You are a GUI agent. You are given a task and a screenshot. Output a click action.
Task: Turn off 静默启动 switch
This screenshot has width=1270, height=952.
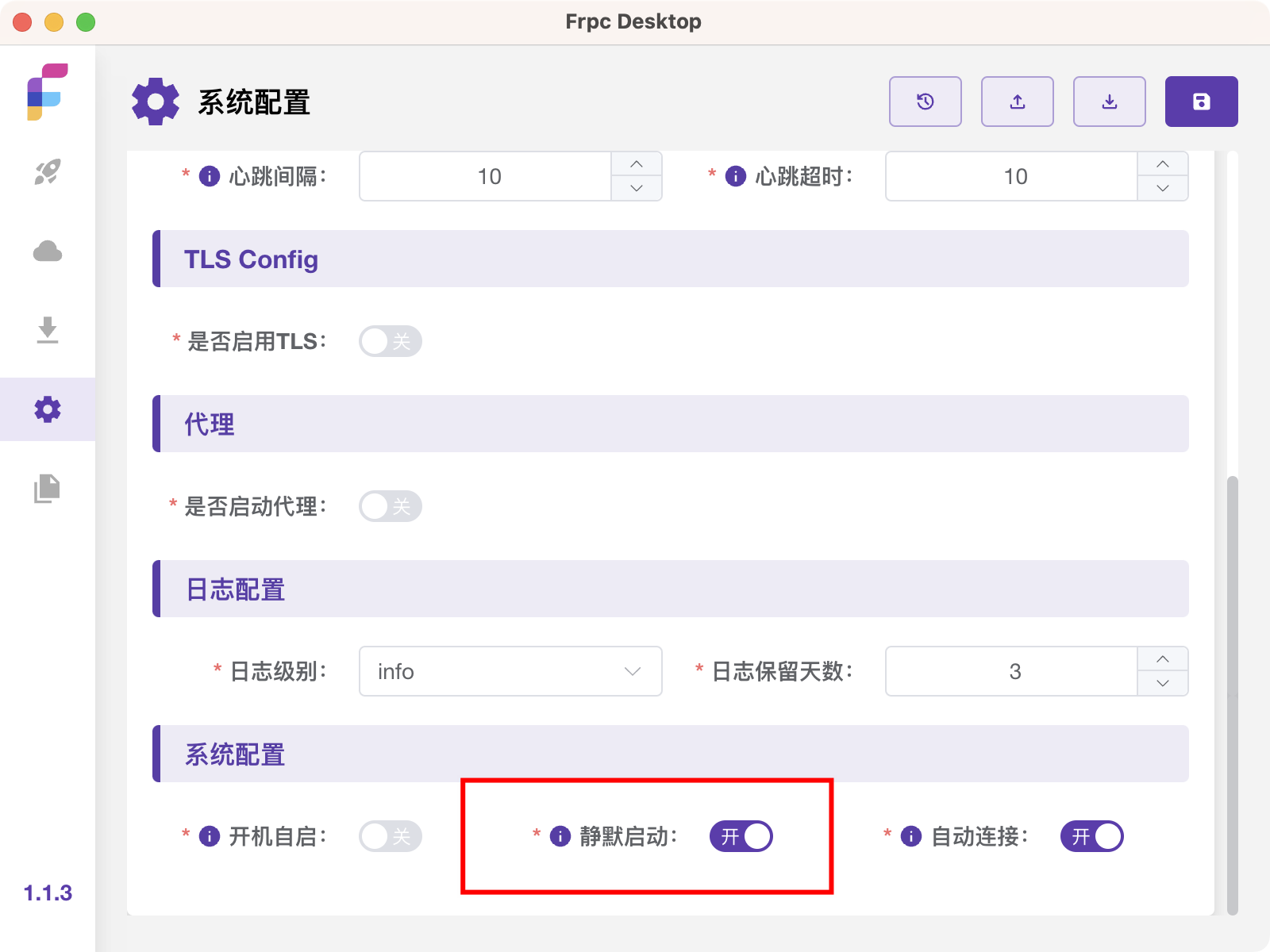pos(741,836)
